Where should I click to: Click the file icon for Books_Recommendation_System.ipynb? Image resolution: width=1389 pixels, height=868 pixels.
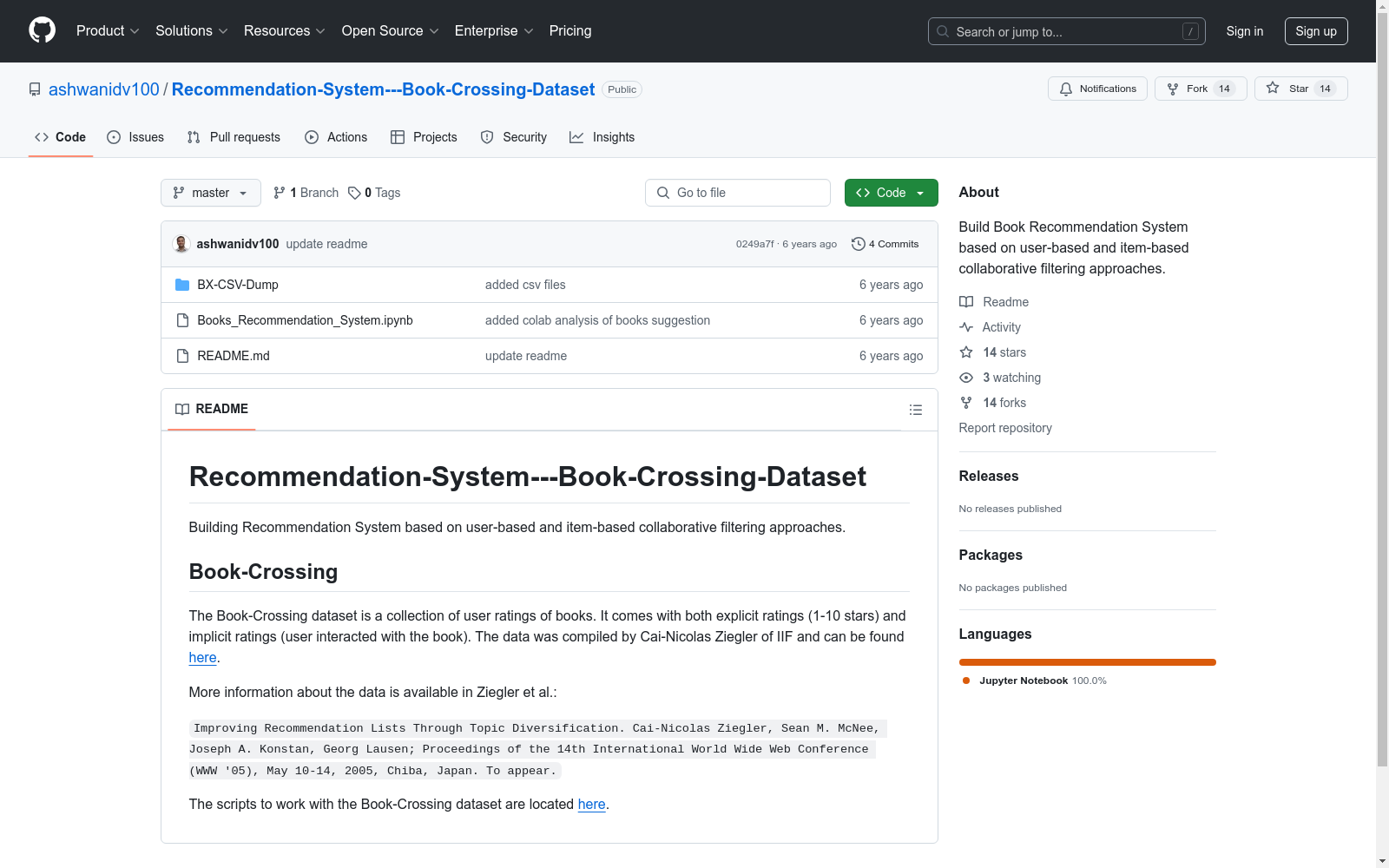point(182,320)
